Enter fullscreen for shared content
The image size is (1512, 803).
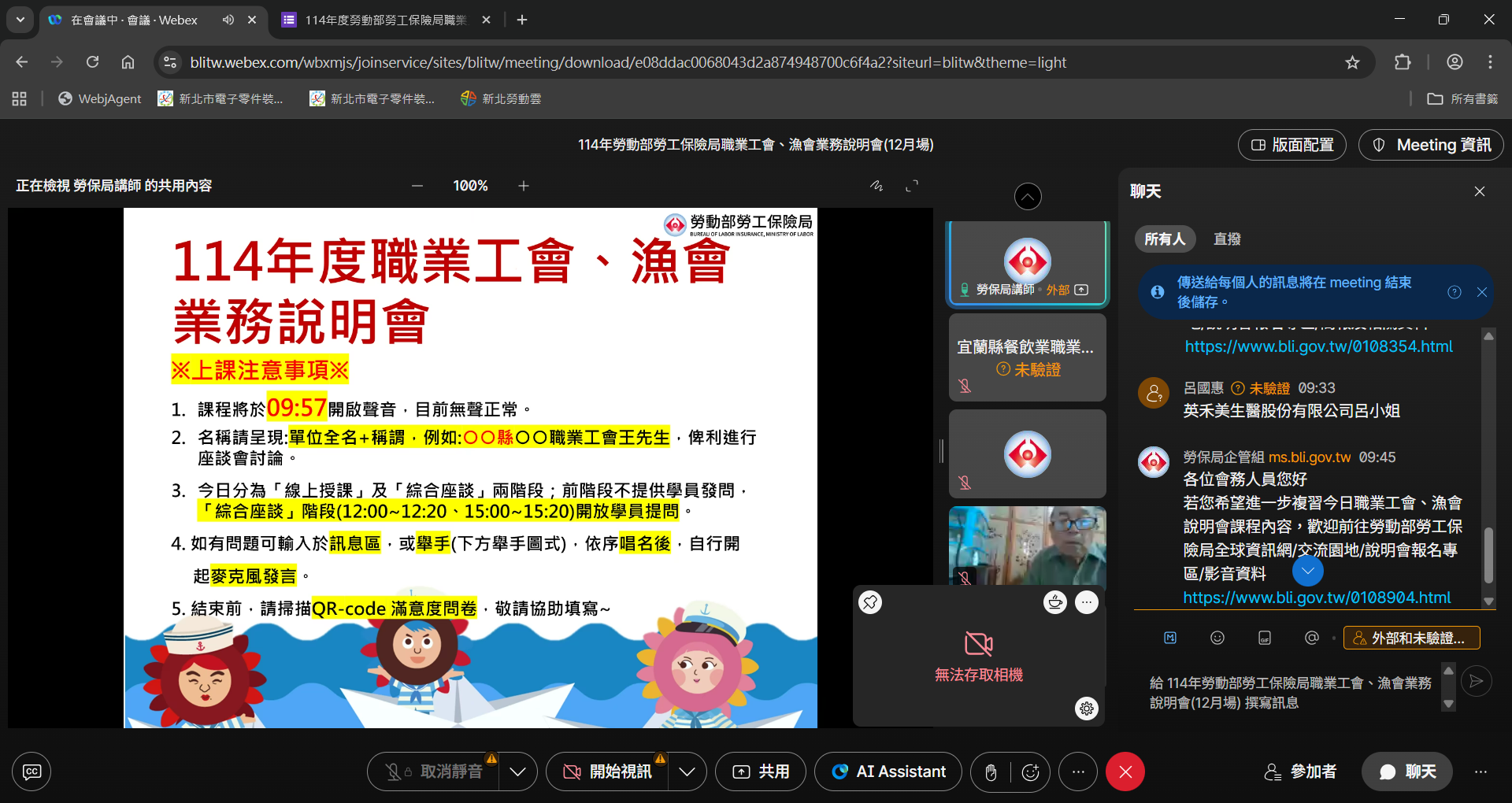912,186
